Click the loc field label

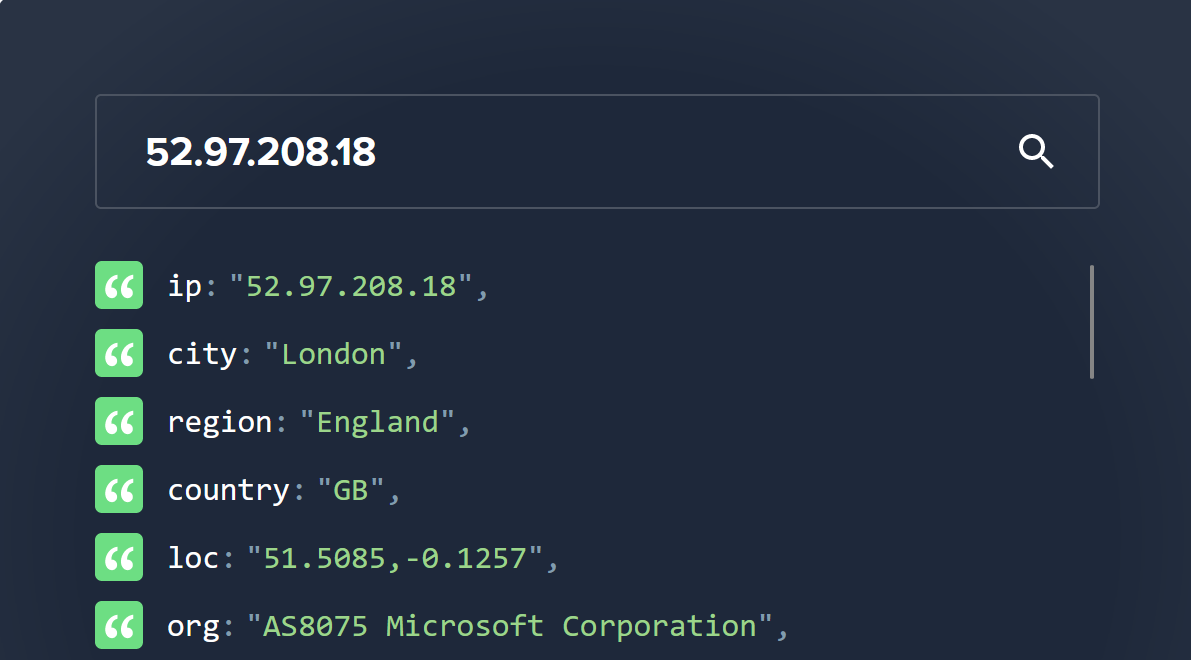[x=192, y=557]
